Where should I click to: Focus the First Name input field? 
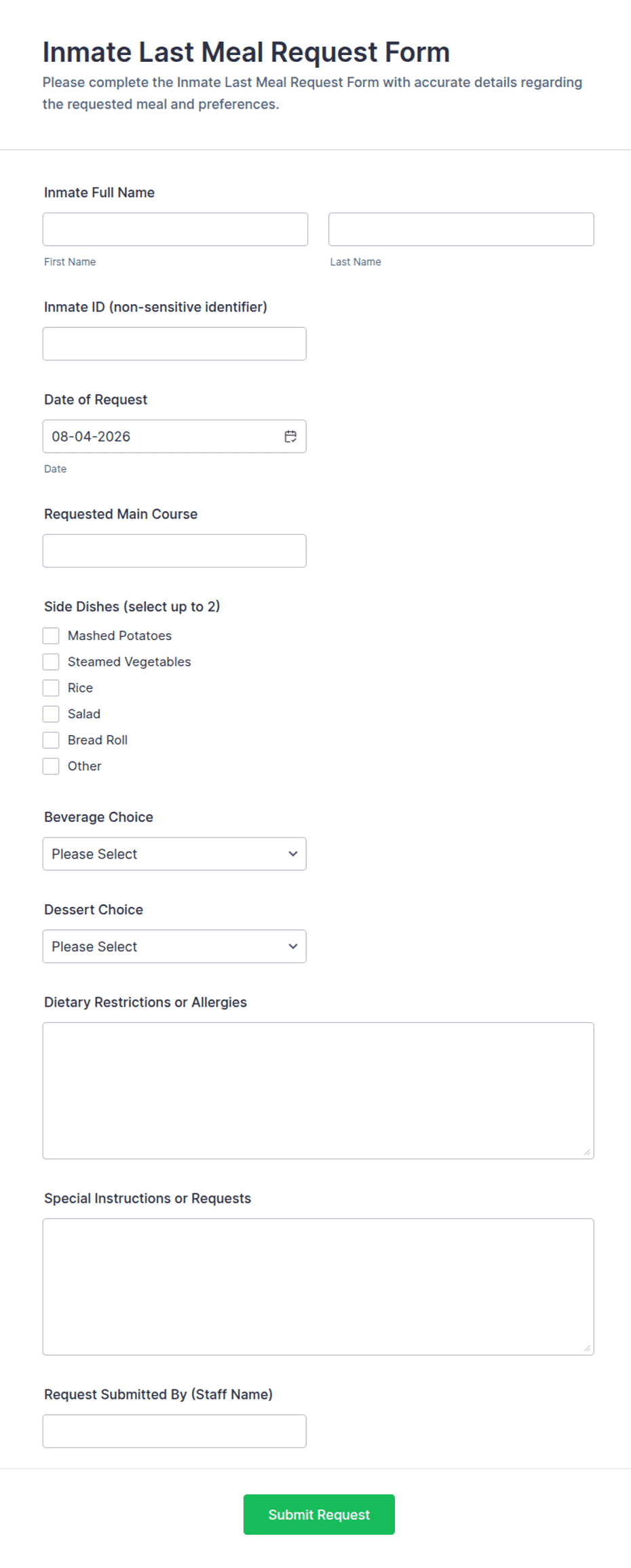[175, 229]
